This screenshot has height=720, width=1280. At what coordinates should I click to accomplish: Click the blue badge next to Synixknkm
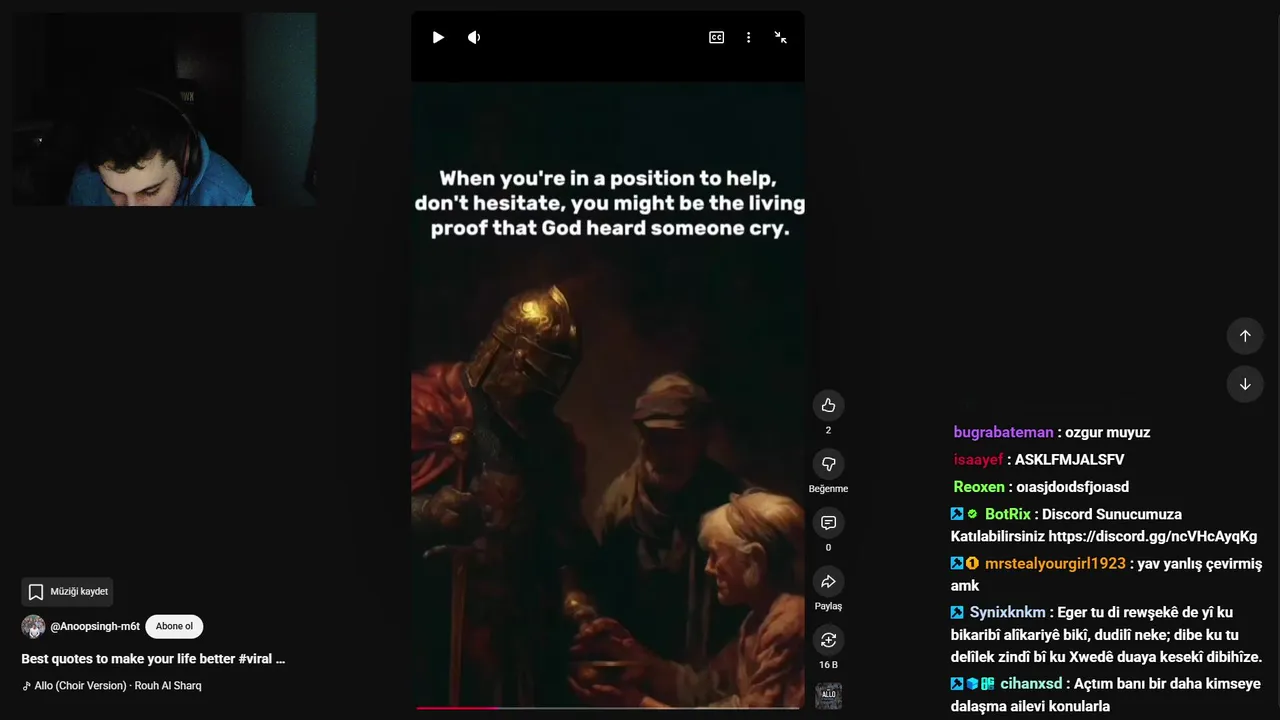(x=957, y=611)
